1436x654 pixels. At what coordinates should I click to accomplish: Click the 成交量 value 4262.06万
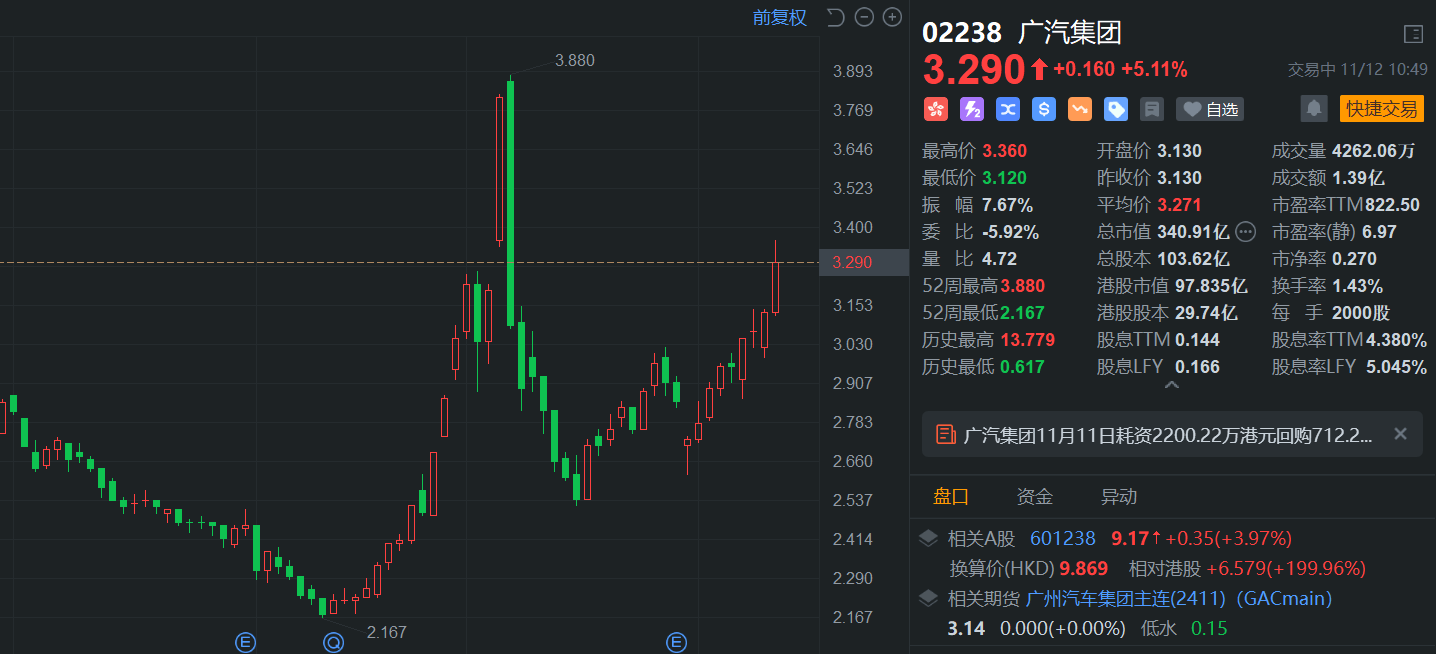tap(1373, 151)
